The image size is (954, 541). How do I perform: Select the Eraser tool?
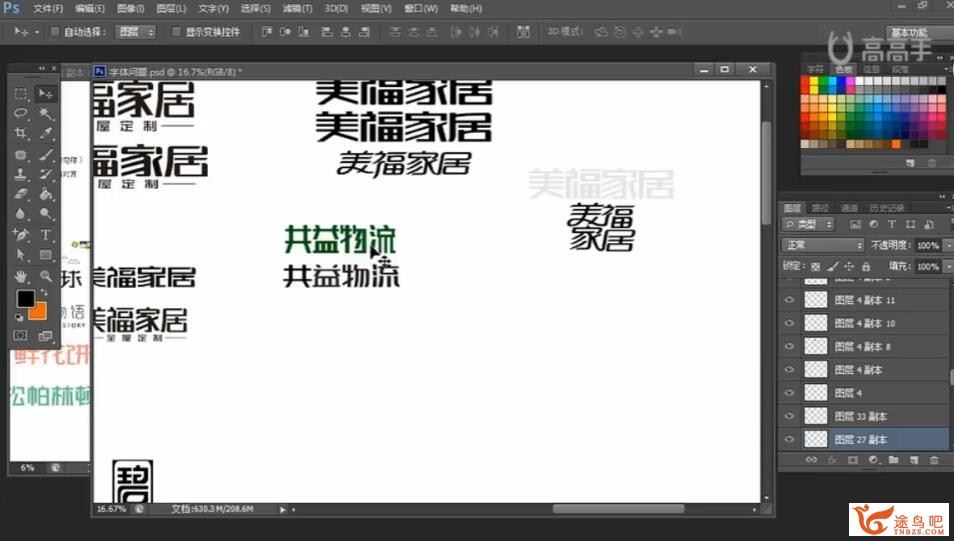tap(21, 195)
